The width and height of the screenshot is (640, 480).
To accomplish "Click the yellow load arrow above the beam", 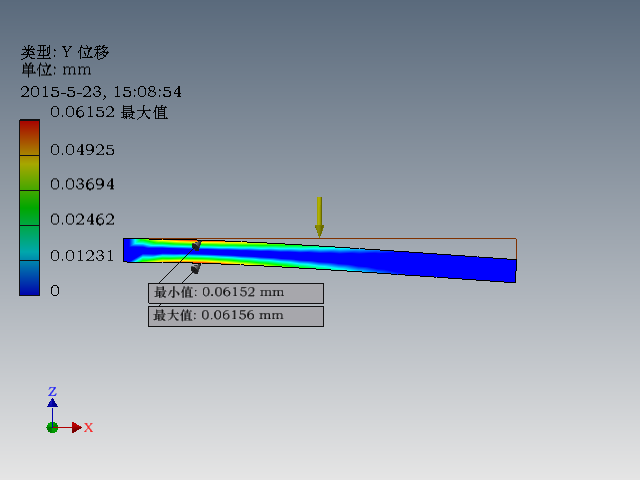I will 319,217.
